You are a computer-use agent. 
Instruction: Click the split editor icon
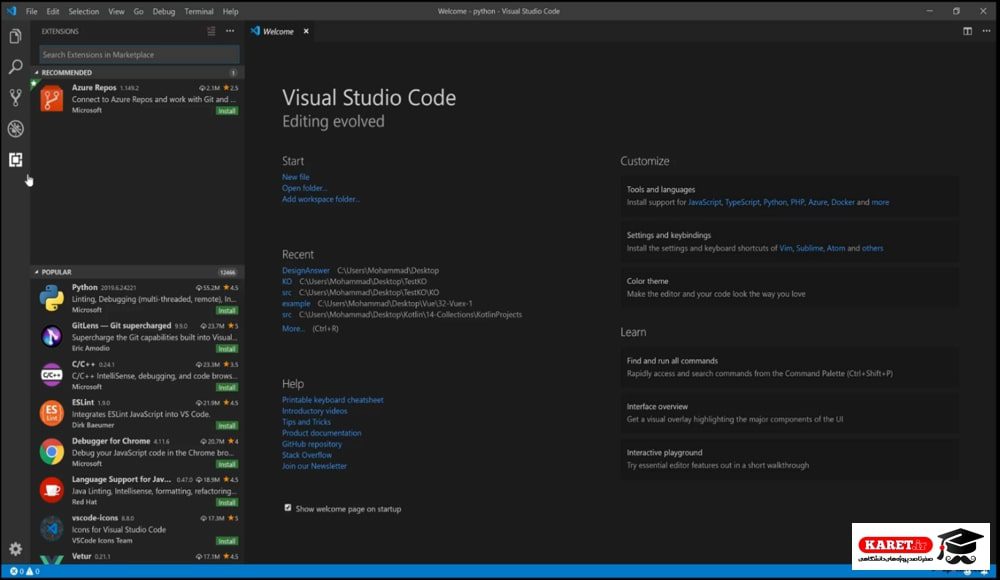point(967,31)
